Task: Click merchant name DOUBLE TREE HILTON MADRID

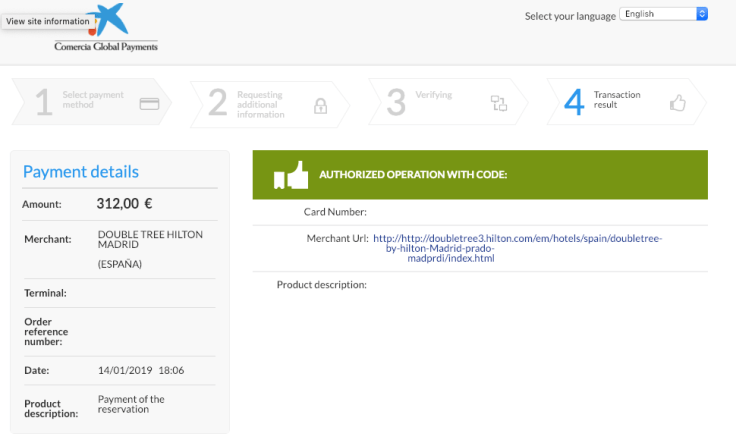Action: click(150, 239)
